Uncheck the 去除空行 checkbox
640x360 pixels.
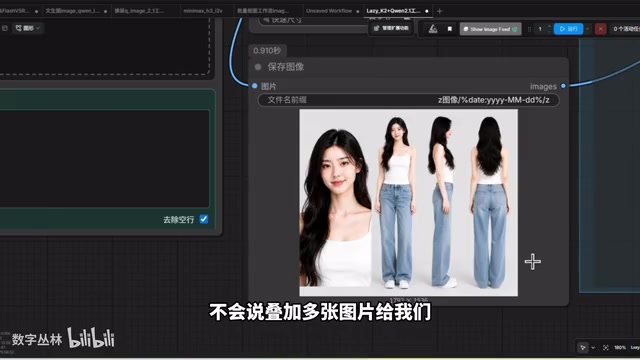(204, 219)
